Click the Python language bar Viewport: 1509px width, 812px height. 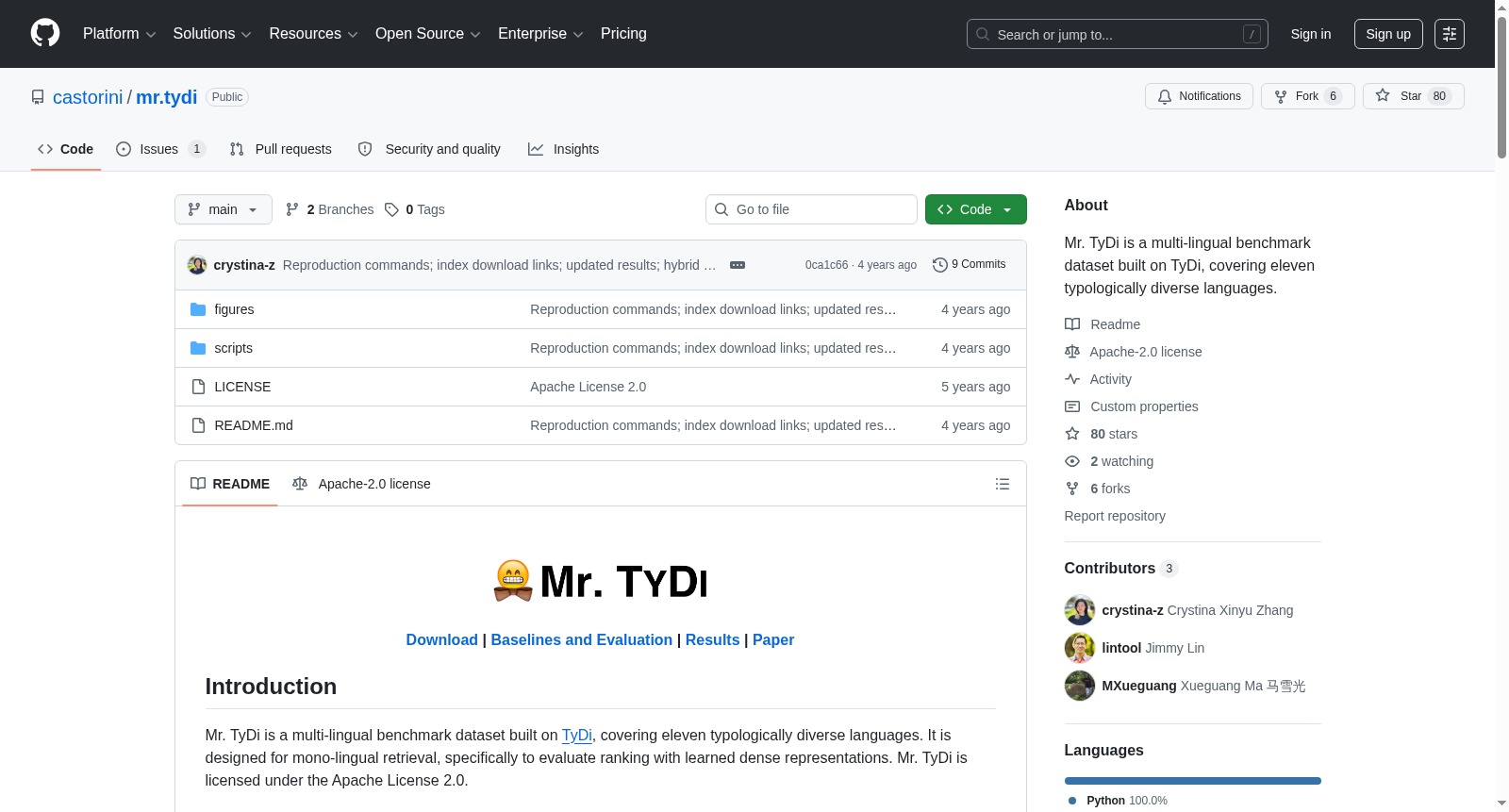pos(1193,781)
